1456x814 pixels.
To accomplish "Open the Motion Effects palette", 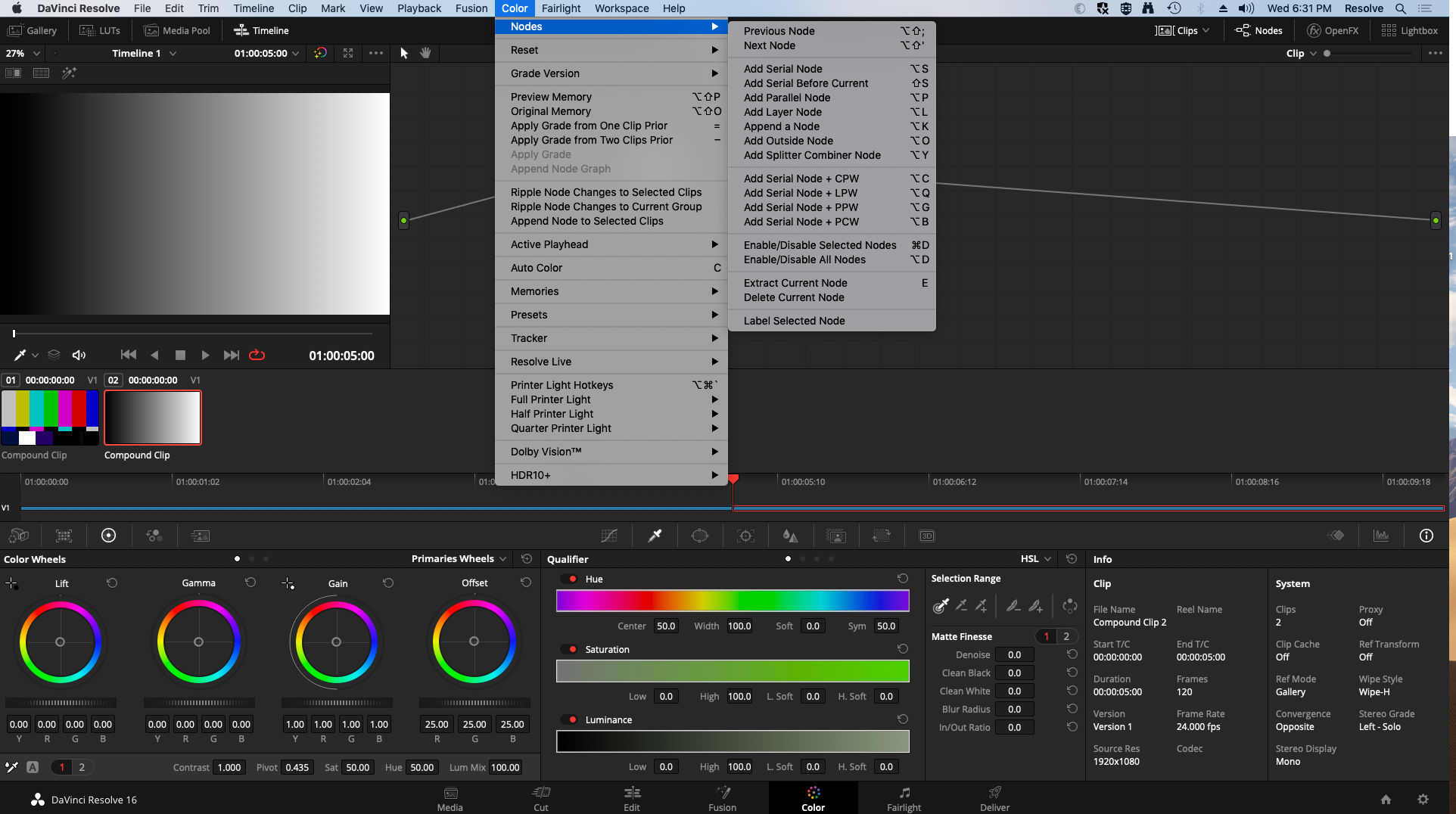I will (x=200, y=536).
